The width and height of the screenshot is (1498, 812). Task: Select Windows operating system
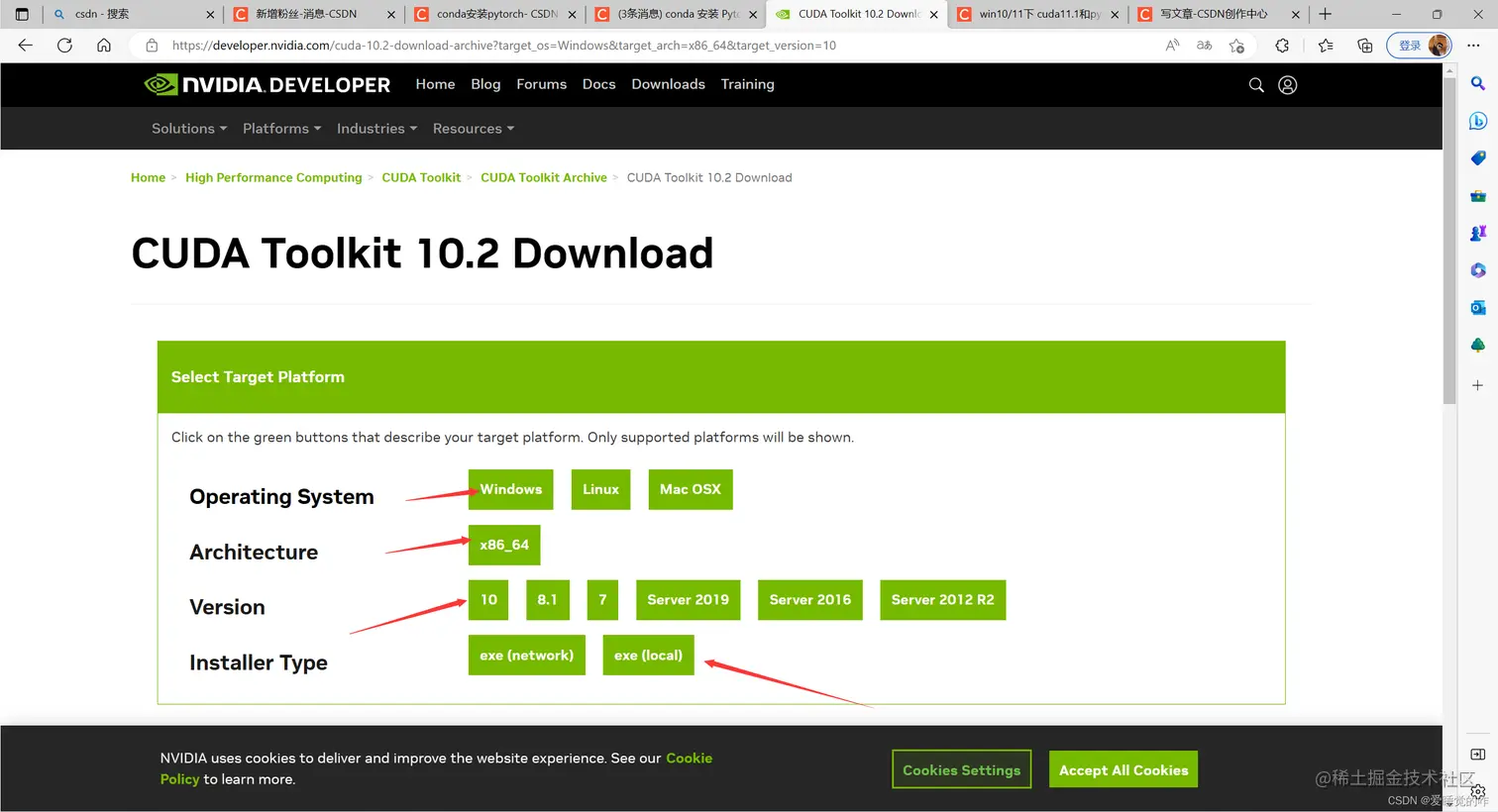(x=510, y=489)
